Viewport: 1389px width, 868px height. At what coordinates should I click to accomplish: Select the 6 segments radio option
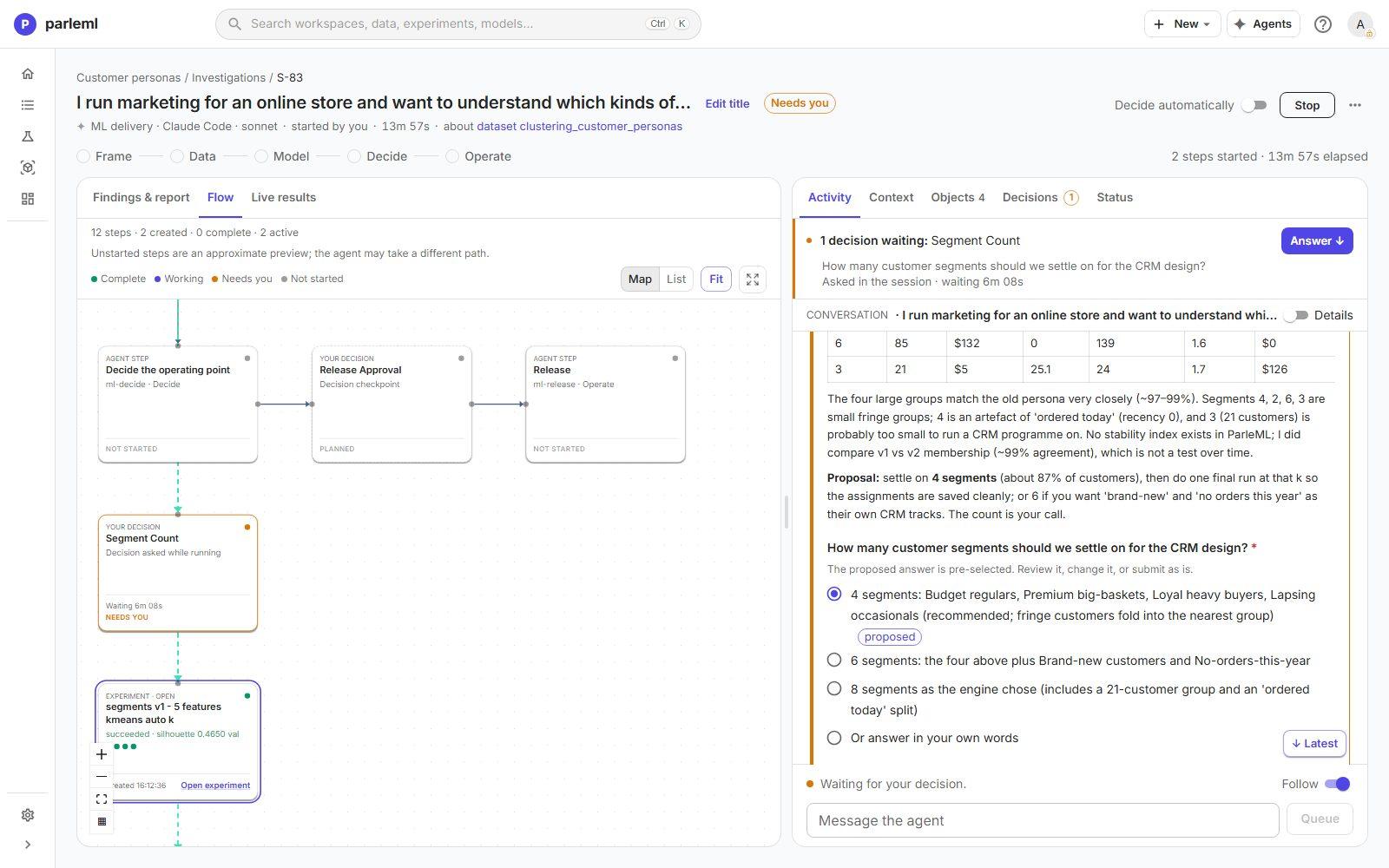[834, 661]
